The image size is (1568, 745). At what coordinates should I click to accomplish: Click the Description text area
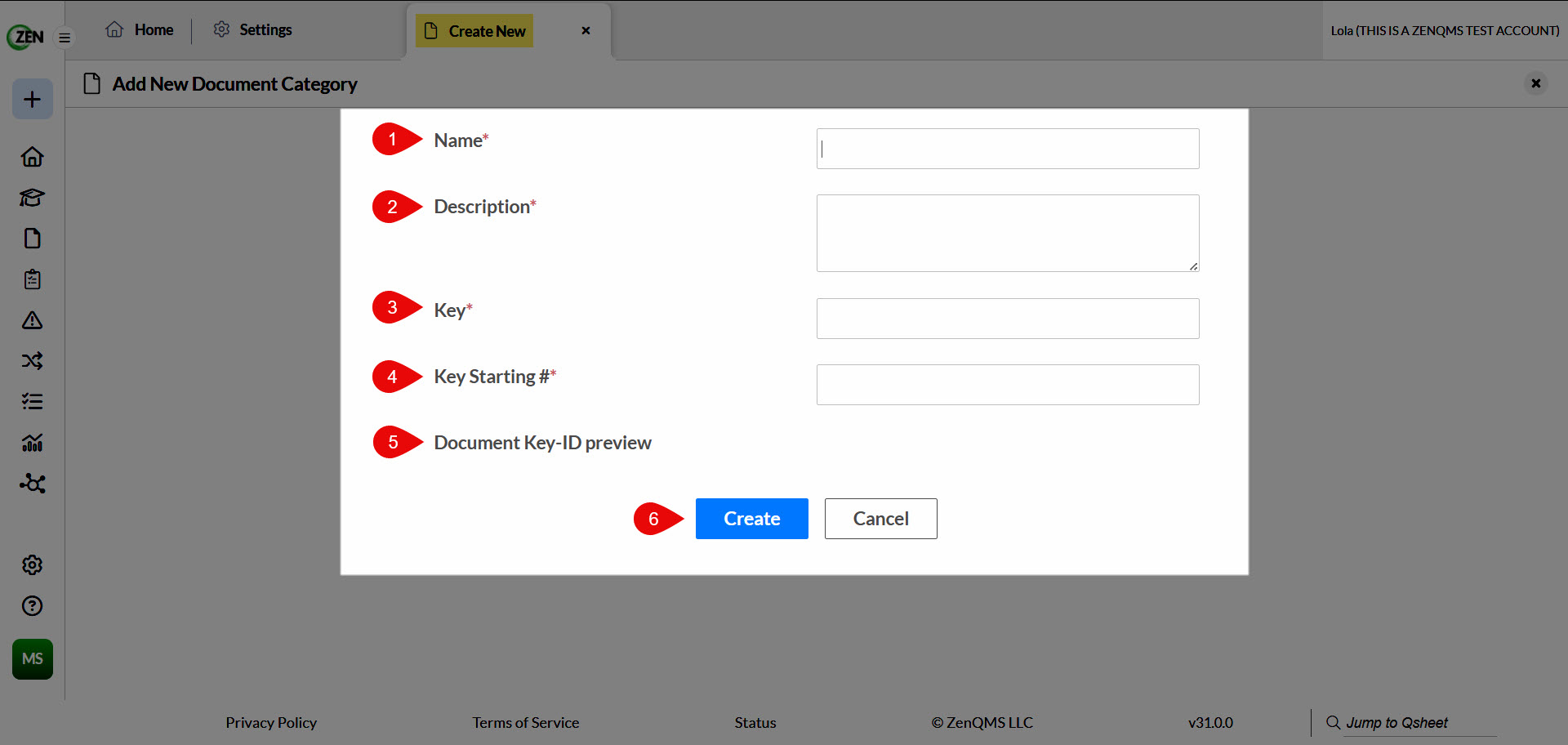point(1008,233)
